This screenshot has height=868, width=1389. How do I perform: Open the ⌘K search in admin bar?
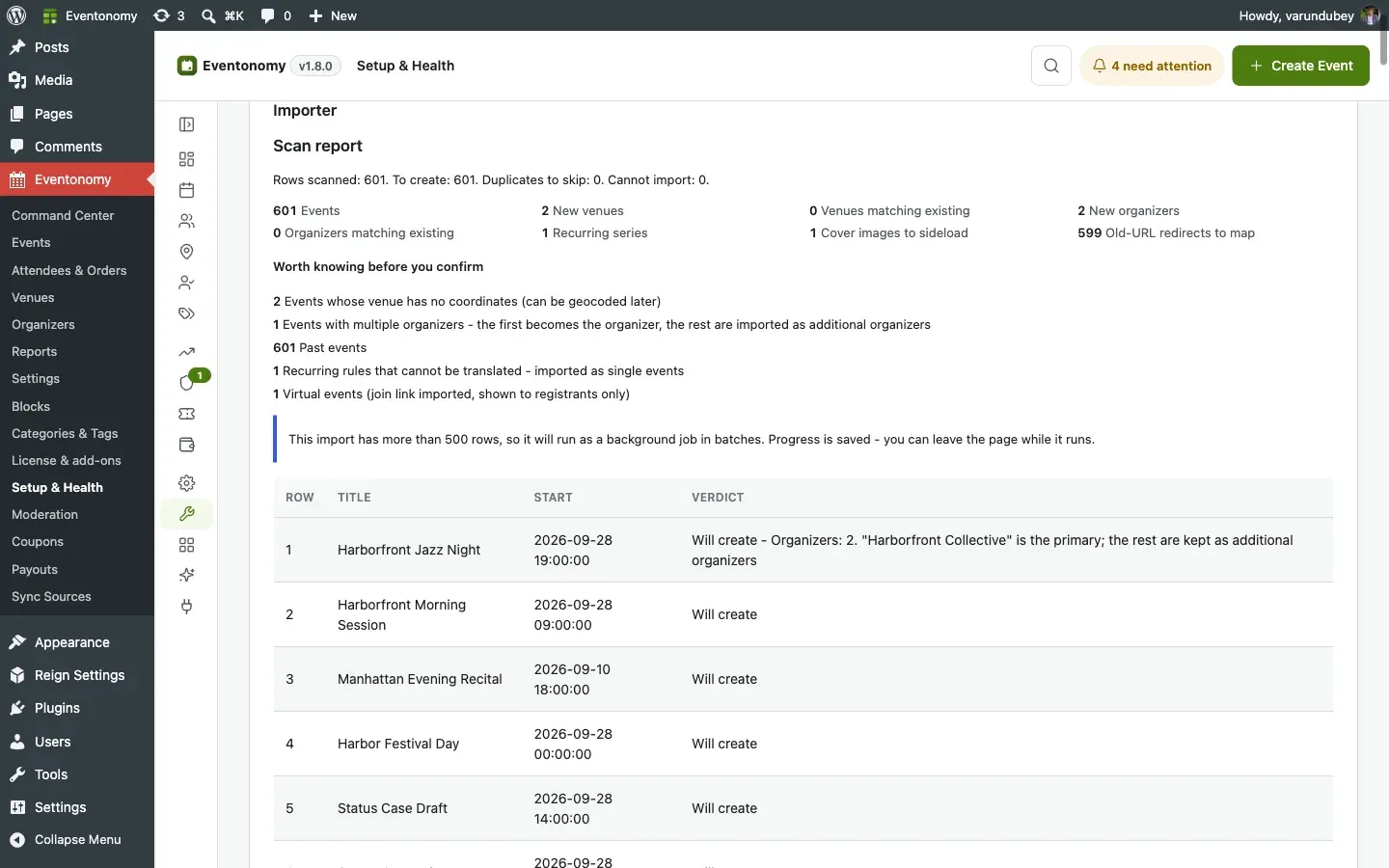click(x=223, y=15)
